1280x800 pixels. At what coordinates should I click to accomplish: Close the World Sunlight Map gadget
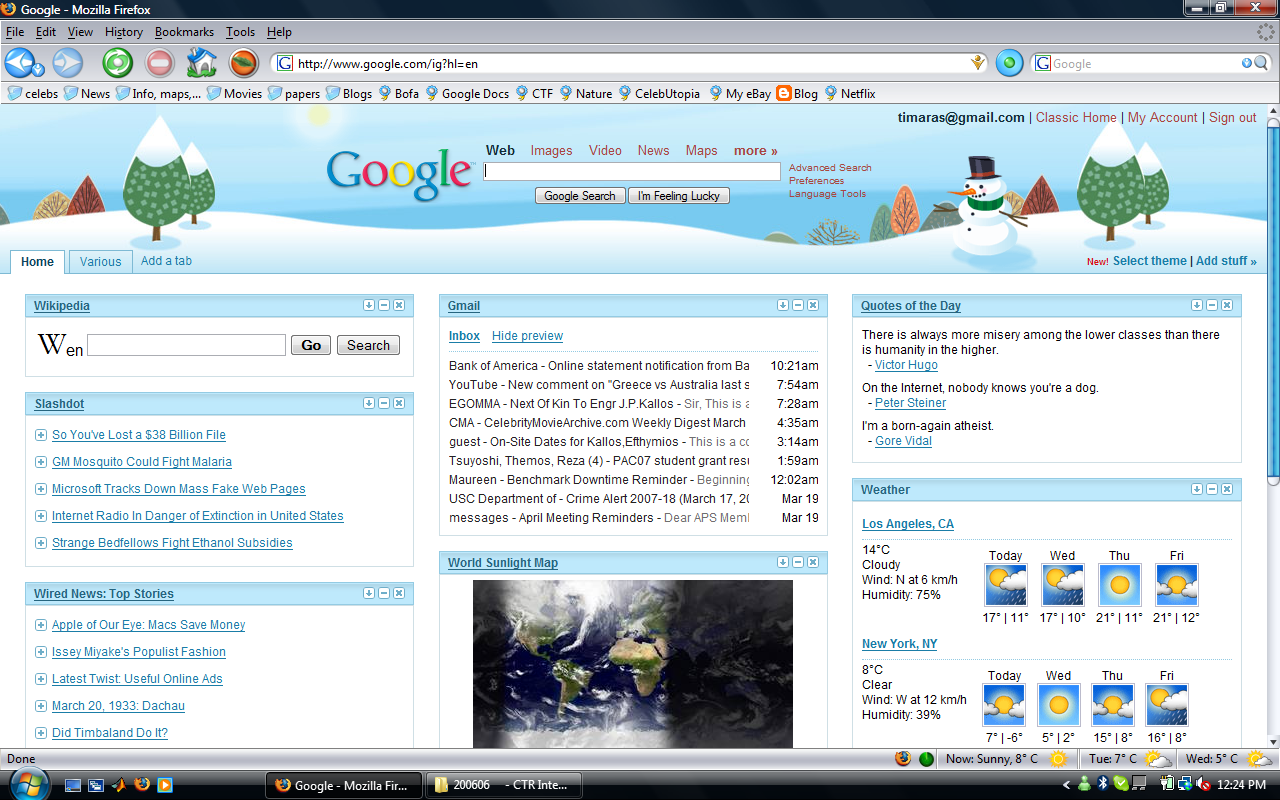813,562
